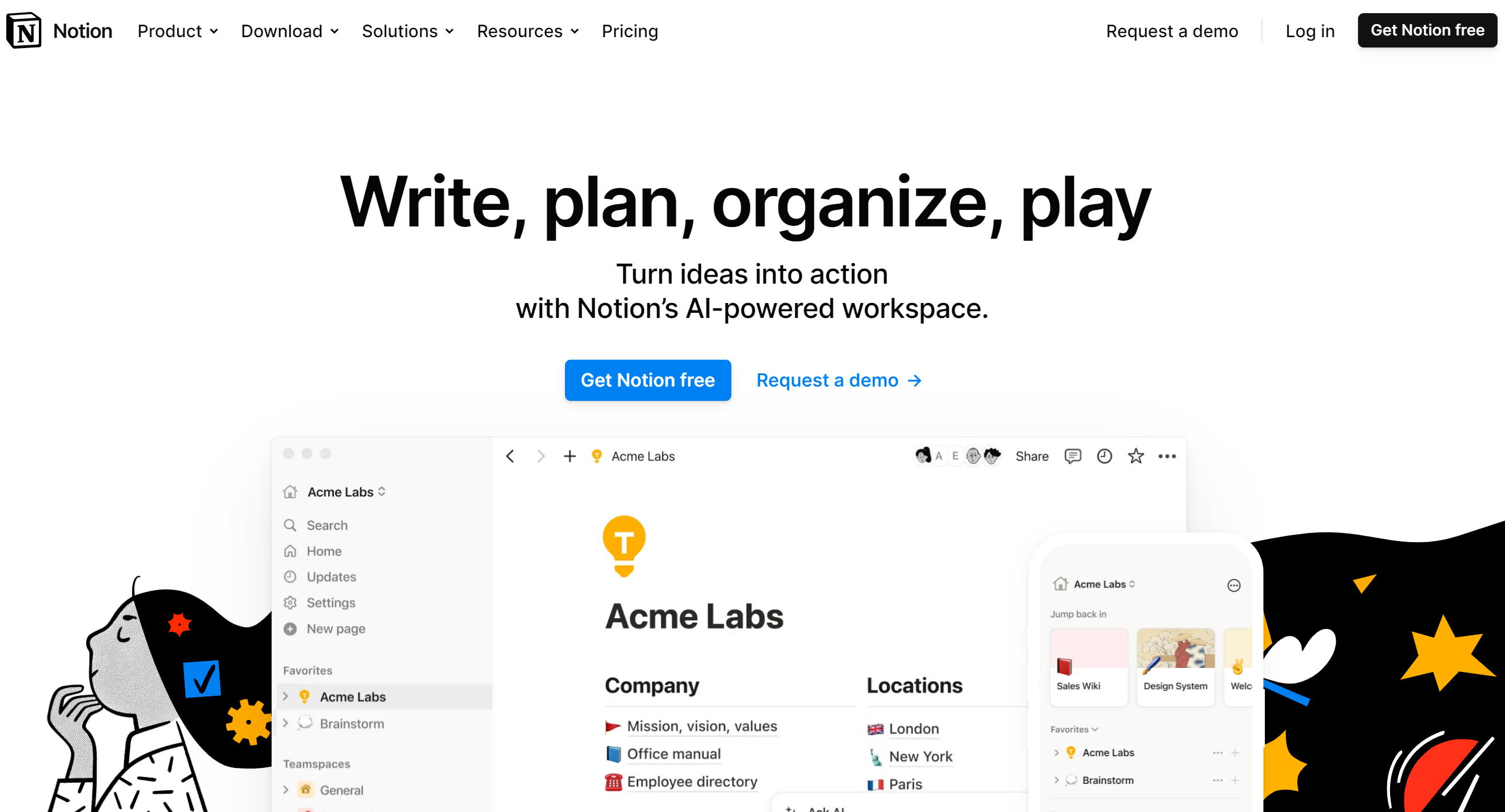Screen dimensions: 1505x812
Task: Expand the Product dropdown in navbar
Action: pyautogui.click(x=179, y=31)
